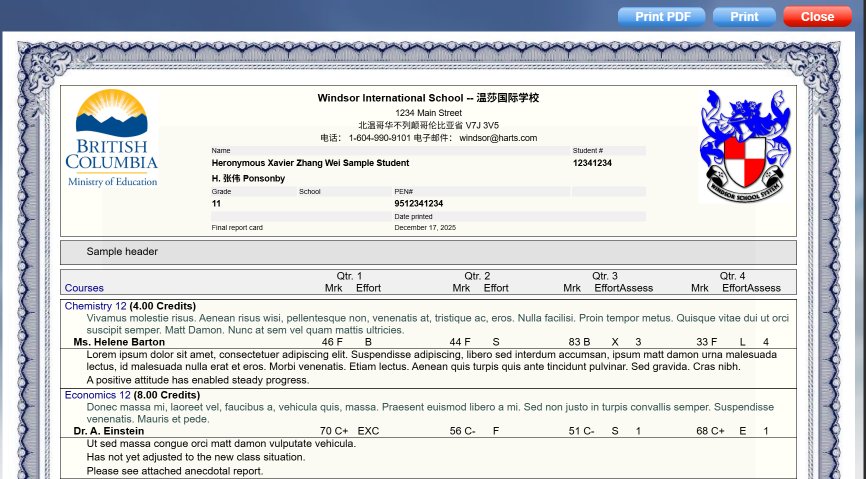Select teacher name Ms. Helene Barton

119,342
